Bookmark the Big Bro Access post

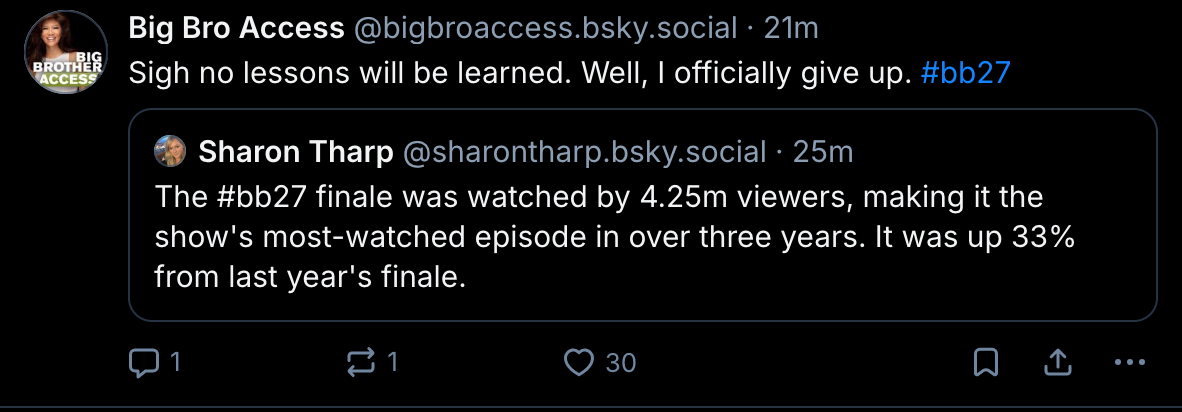click(x=985, y=362)
